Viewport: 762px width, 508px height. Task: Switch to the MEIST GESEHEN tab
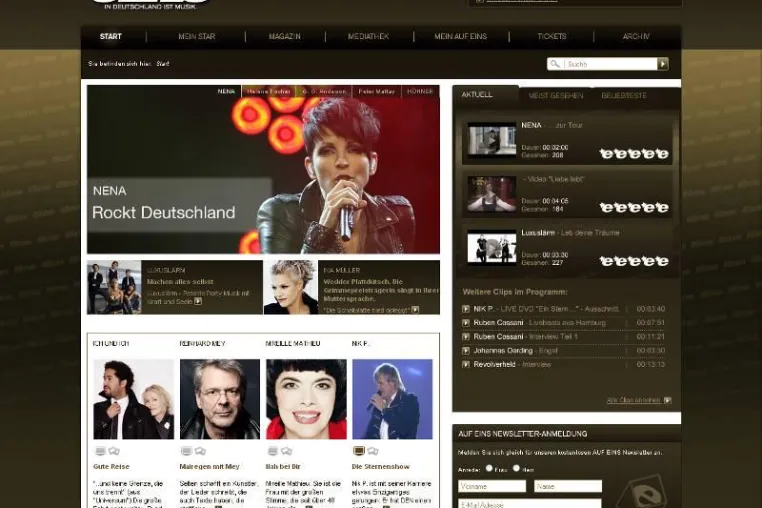pos(556,96)
